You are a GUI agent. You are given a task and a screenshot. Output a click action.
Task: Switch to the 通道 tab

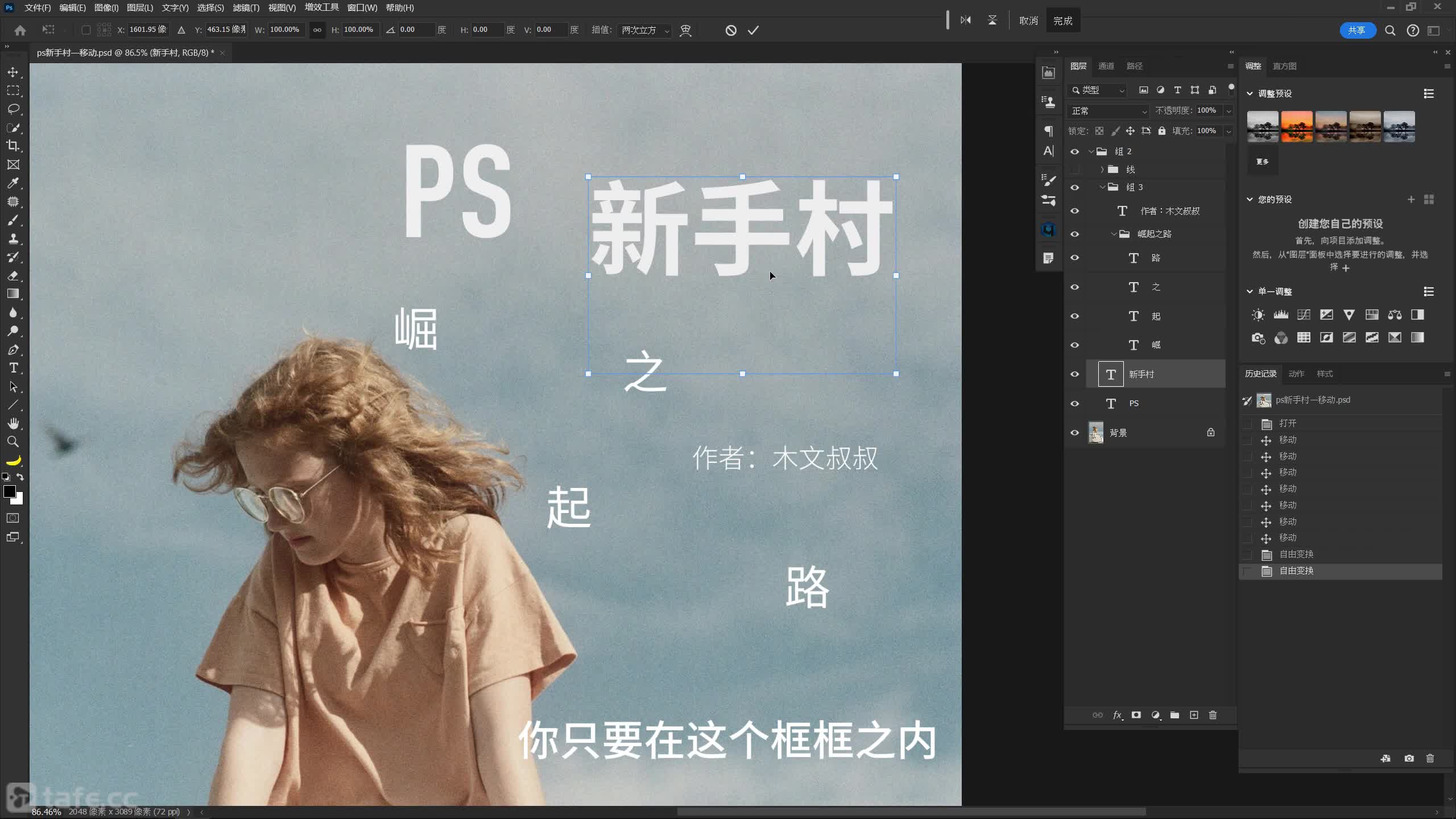[1106, 66]
